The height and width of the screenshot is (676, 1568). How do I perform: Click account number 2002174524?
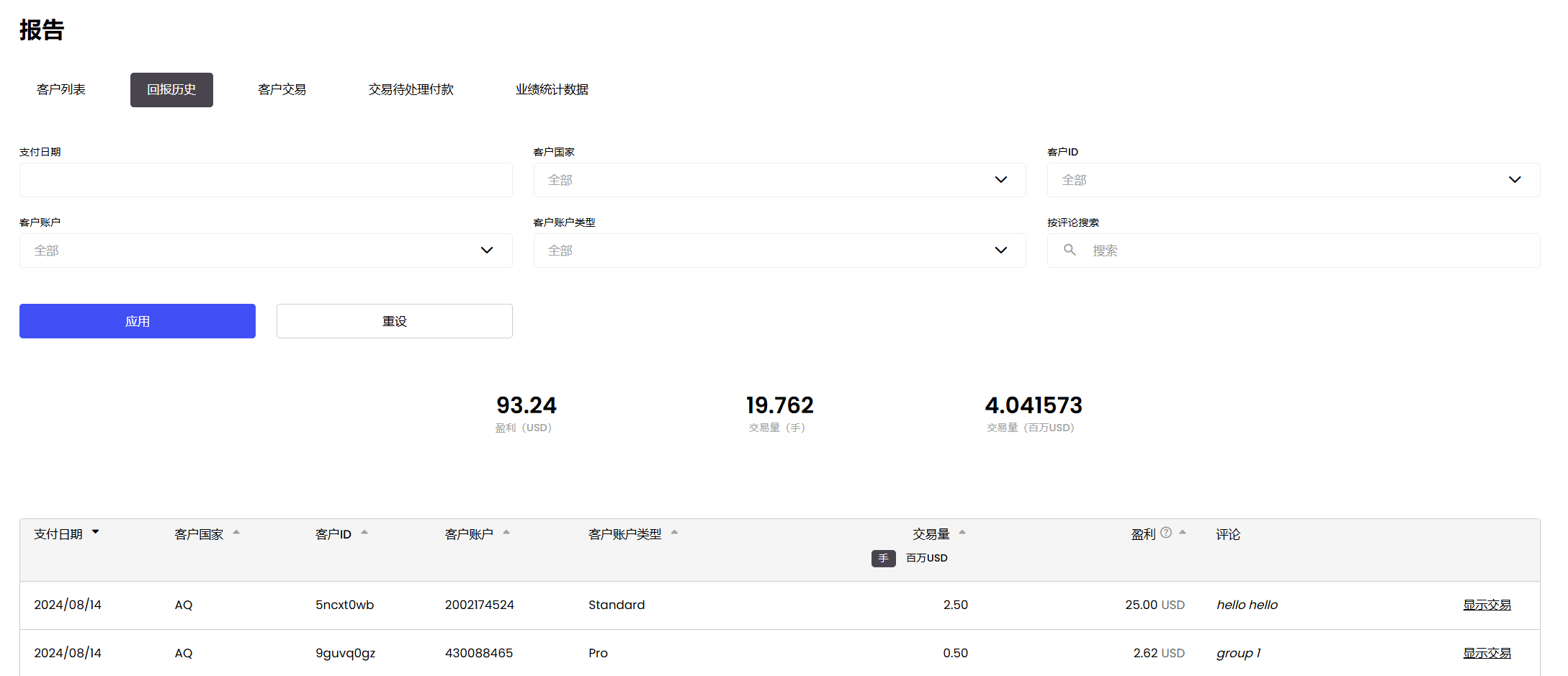tap(480, 605)
